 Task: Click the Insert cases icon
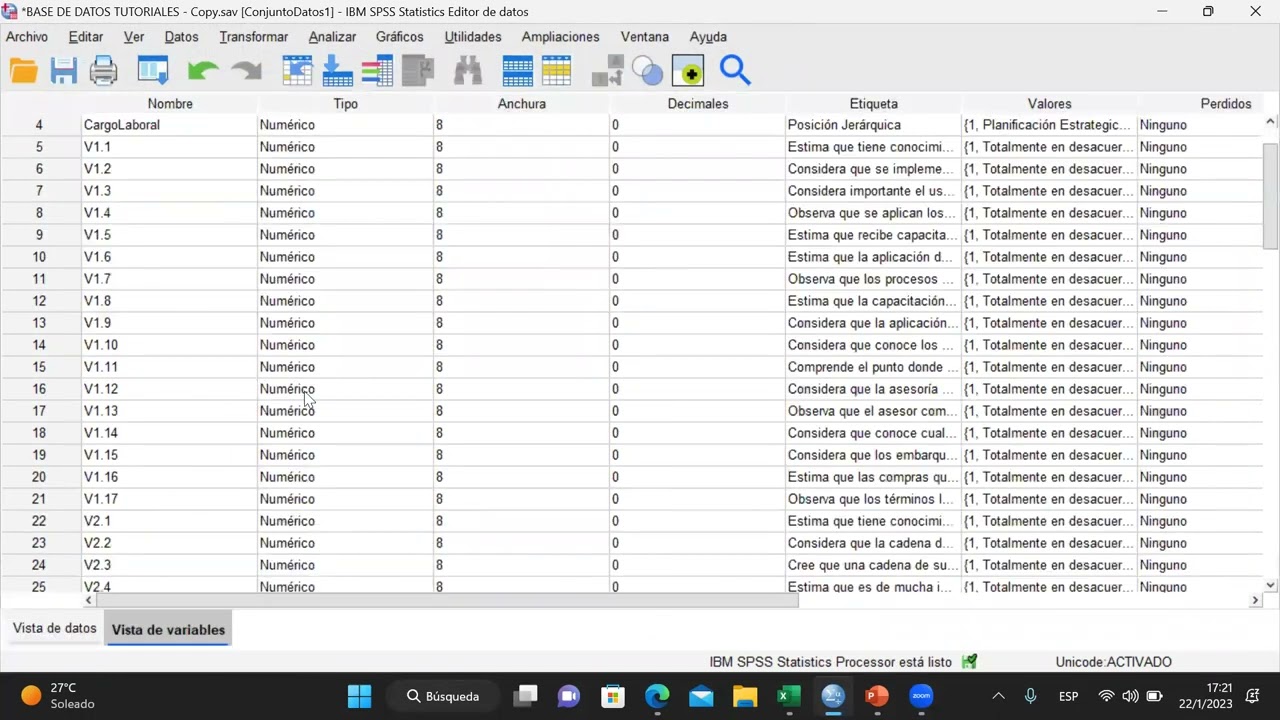pos(517,71)
